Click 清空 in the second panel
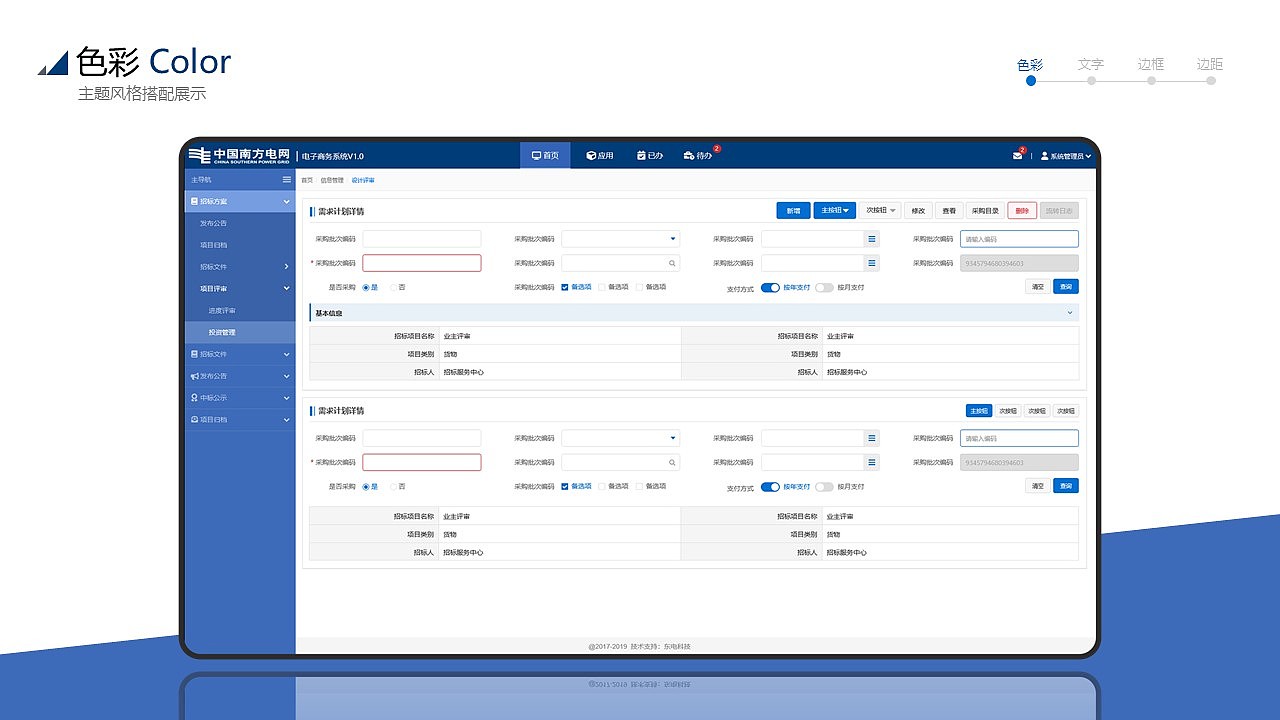1280x720 pixels. pyautogui.click(x=1037, y=486)
